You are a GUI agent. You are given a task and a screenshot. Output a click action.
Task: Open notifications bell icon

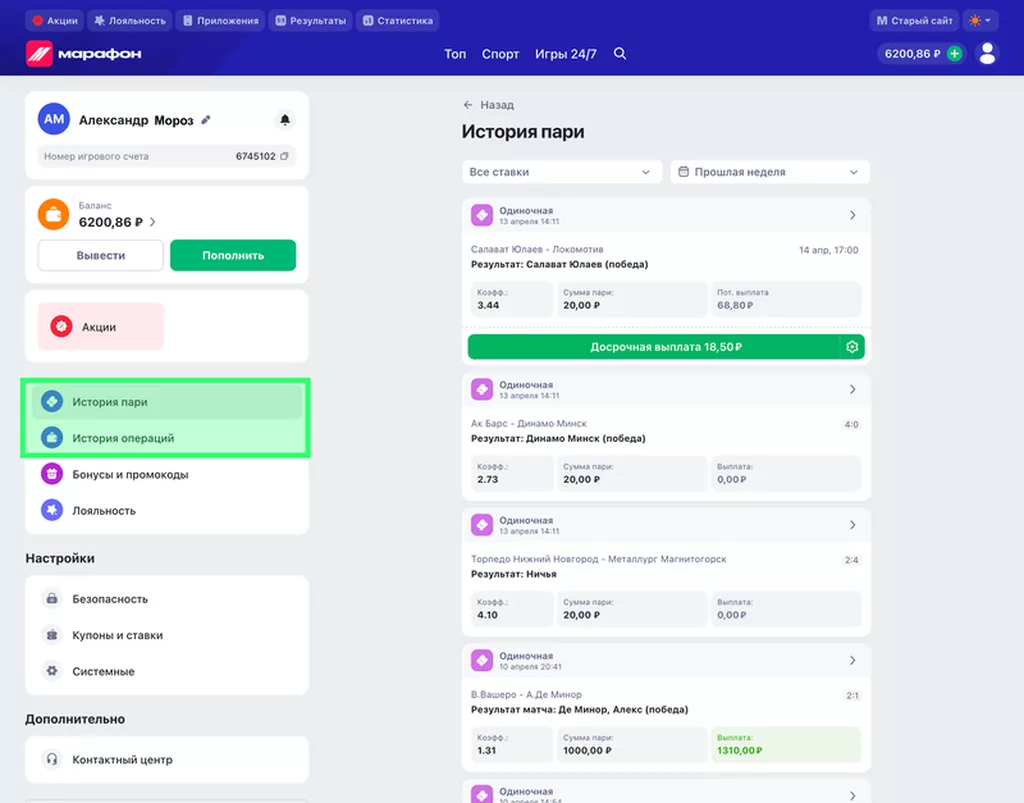point(285,120)
